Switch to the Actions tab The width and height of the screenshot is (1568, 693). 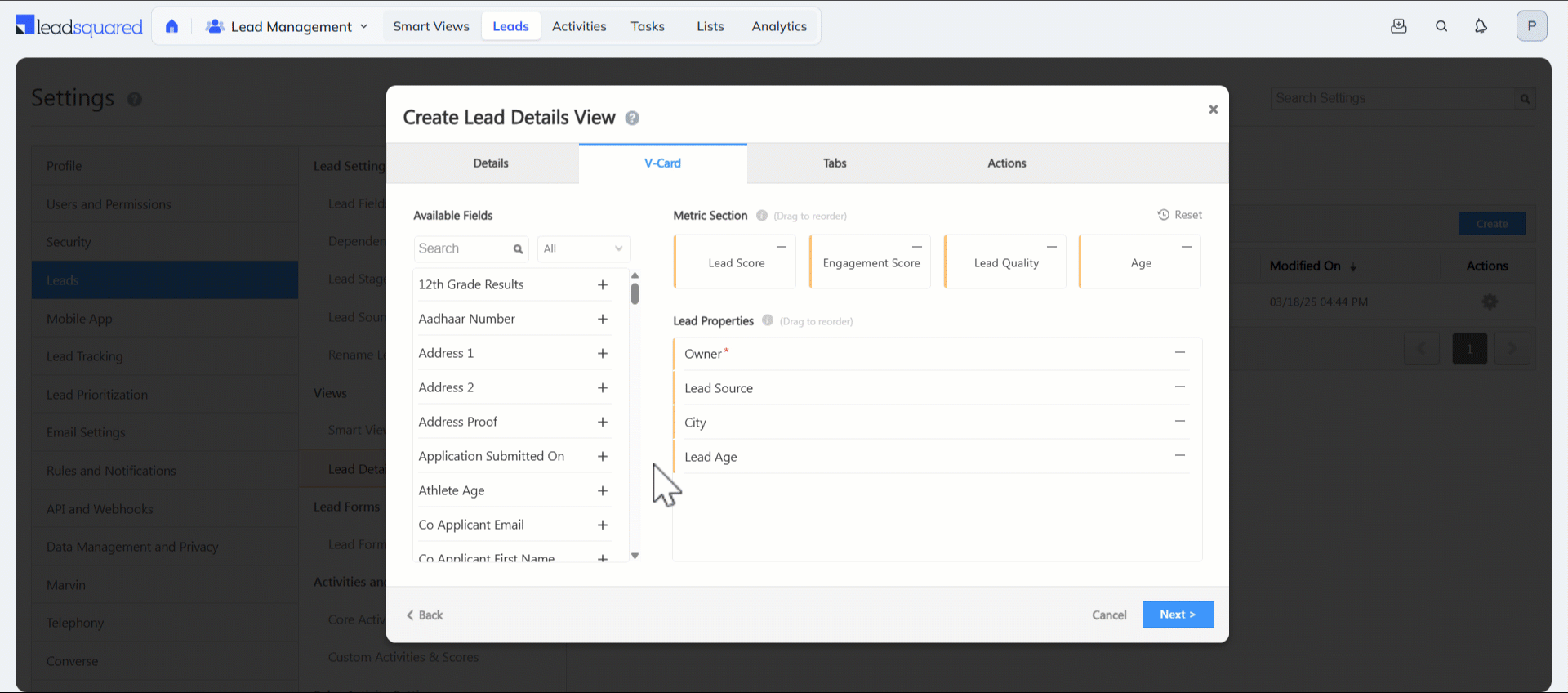tap(1007, 163)
